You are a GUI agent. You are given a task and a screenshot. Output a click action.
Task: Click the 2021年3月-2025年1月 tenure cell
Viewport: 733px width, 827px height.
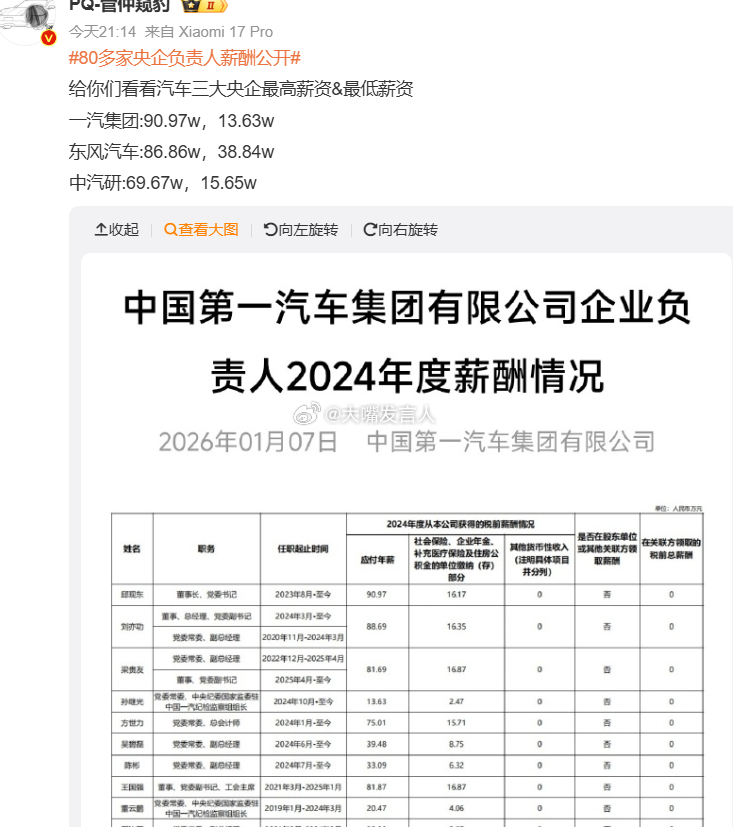click(x=303, y=787)
